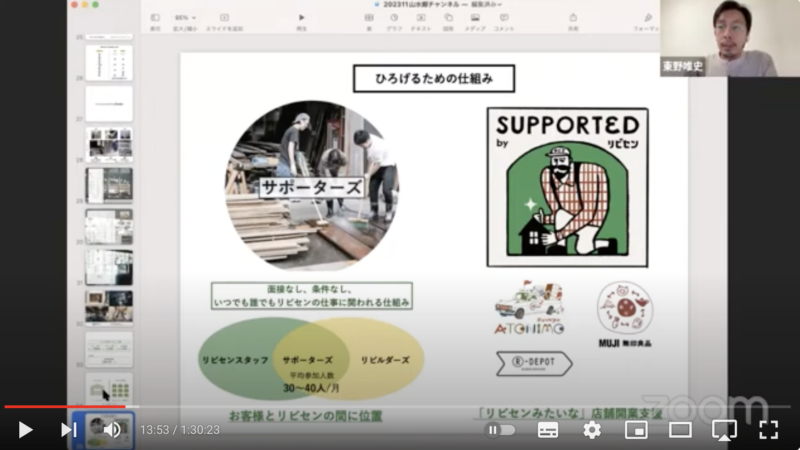
Task: Open the Keynote view options menu
Action: pos(155,18)
